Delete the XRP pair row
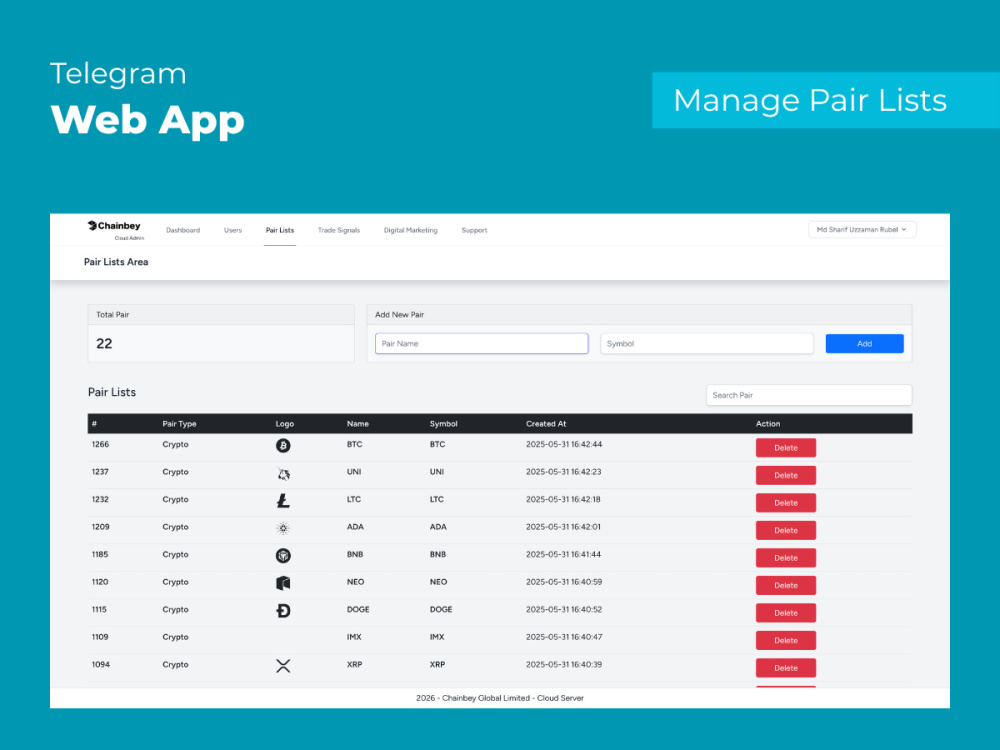Screen dimensions: 1000x750 pyautogui.click(x=786, y=668)
